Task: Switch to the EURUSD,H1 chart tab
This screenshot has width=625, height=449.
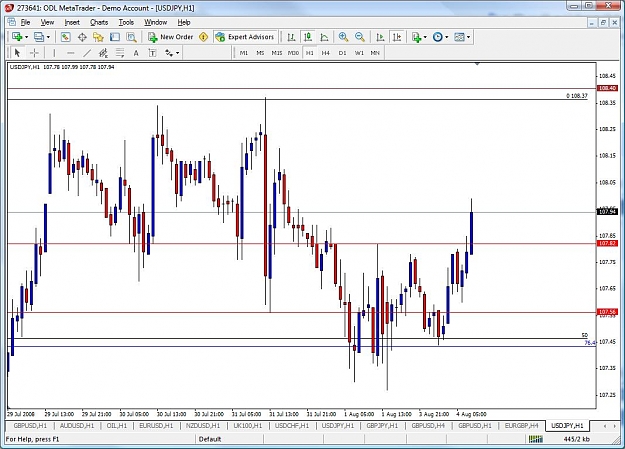Action: click(x=156, y=425)
